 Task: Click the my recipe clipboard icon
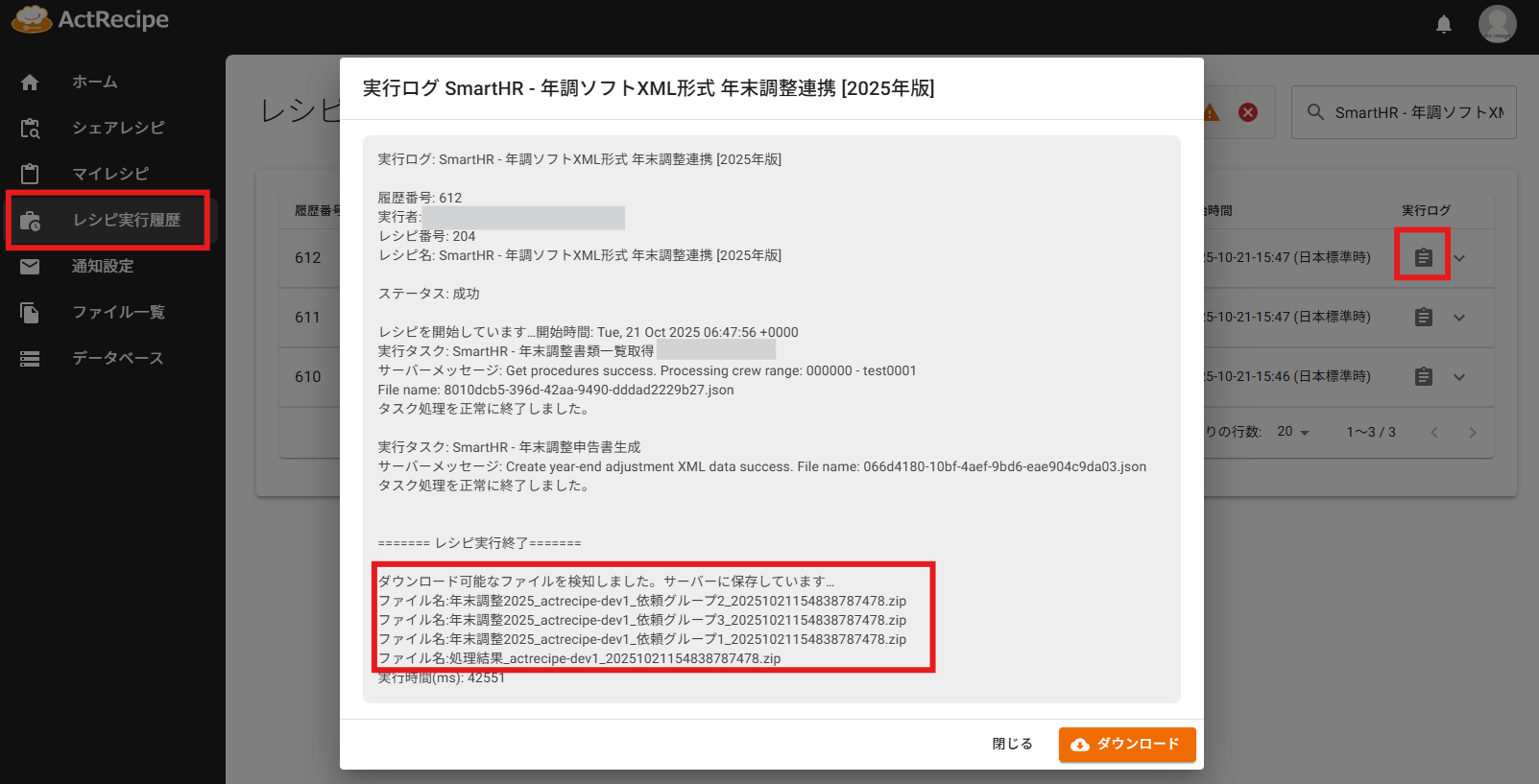[x=30, y=174]
